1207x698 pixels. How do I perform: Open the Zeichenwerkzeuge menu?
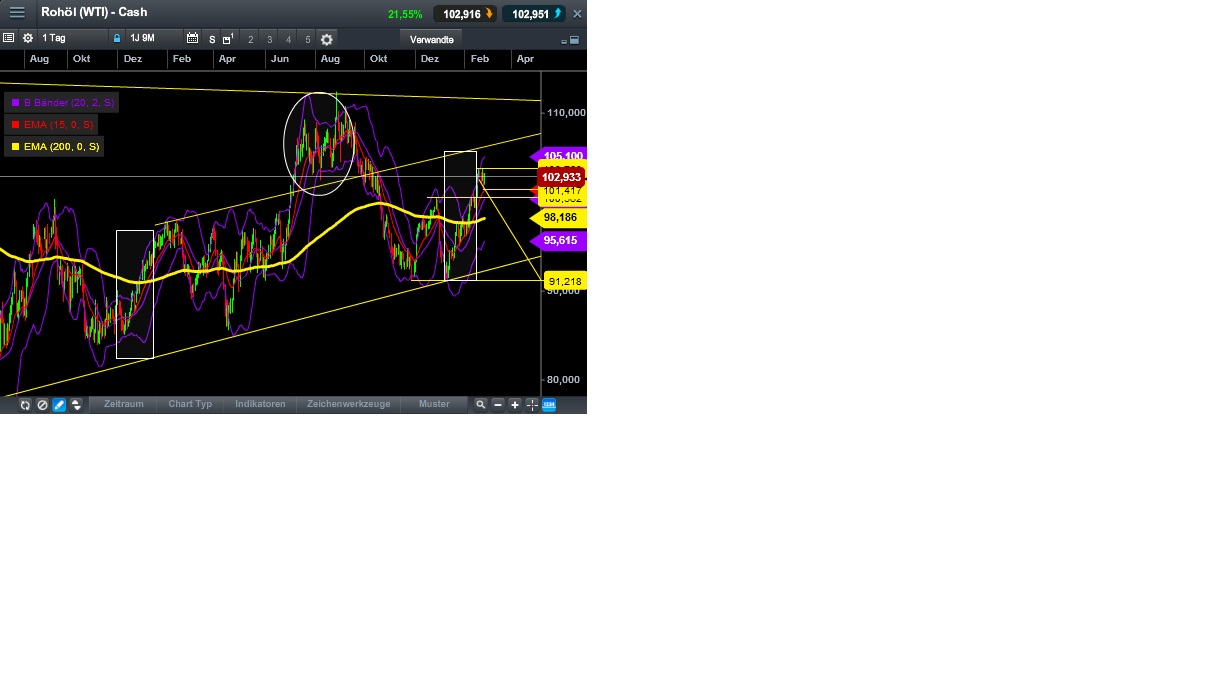point(348,404)
